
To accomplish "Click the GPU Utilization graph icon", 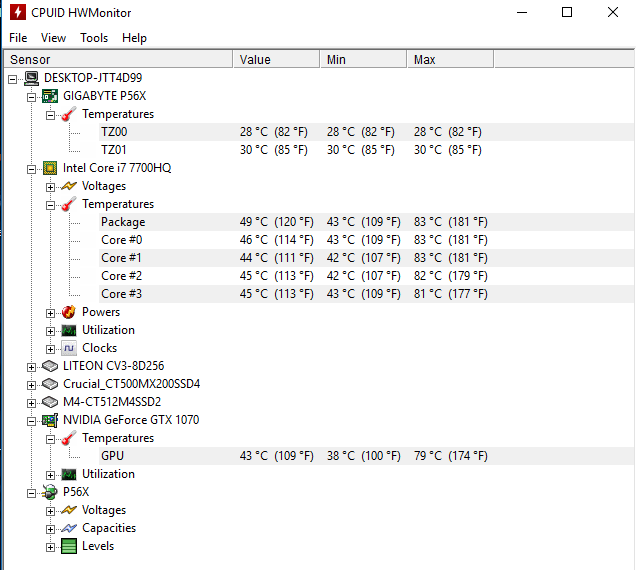I will [69, 474].
